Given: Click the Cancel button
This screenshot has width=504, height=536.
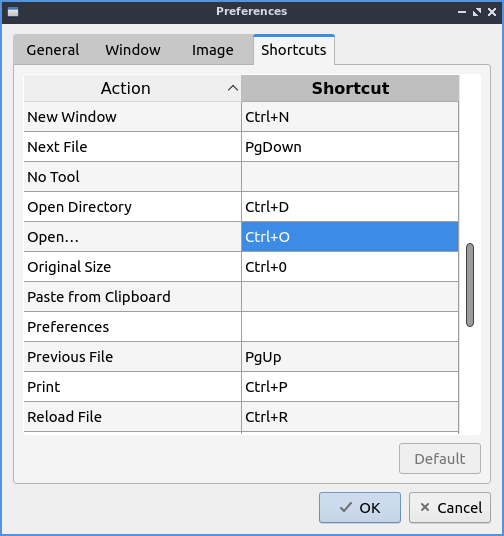Looking at the screenshot, I should tap(450, 508).
